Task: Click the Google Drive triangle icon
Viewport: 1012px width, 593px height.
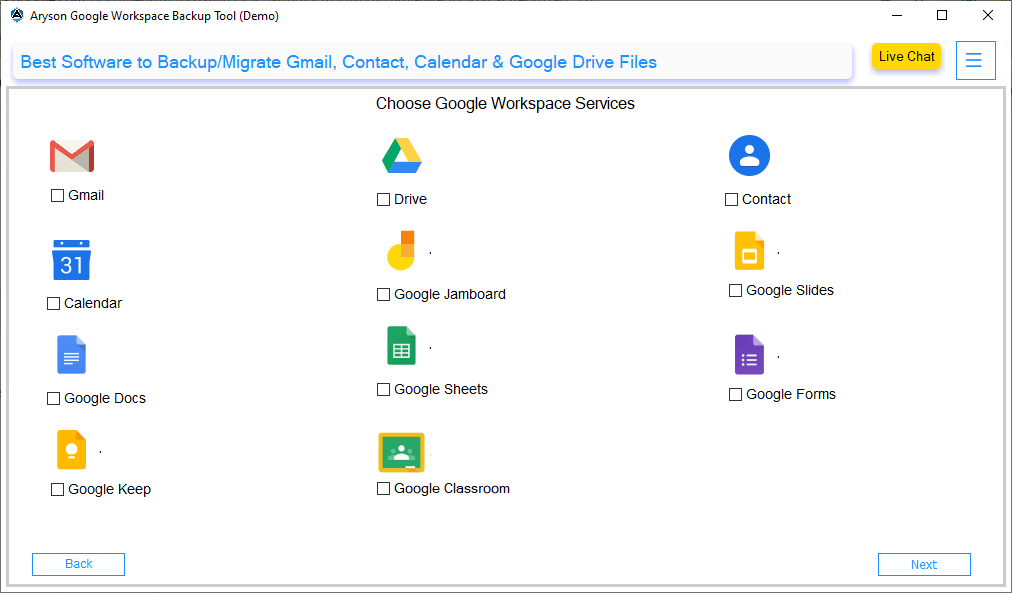Action: coord(401,156)
